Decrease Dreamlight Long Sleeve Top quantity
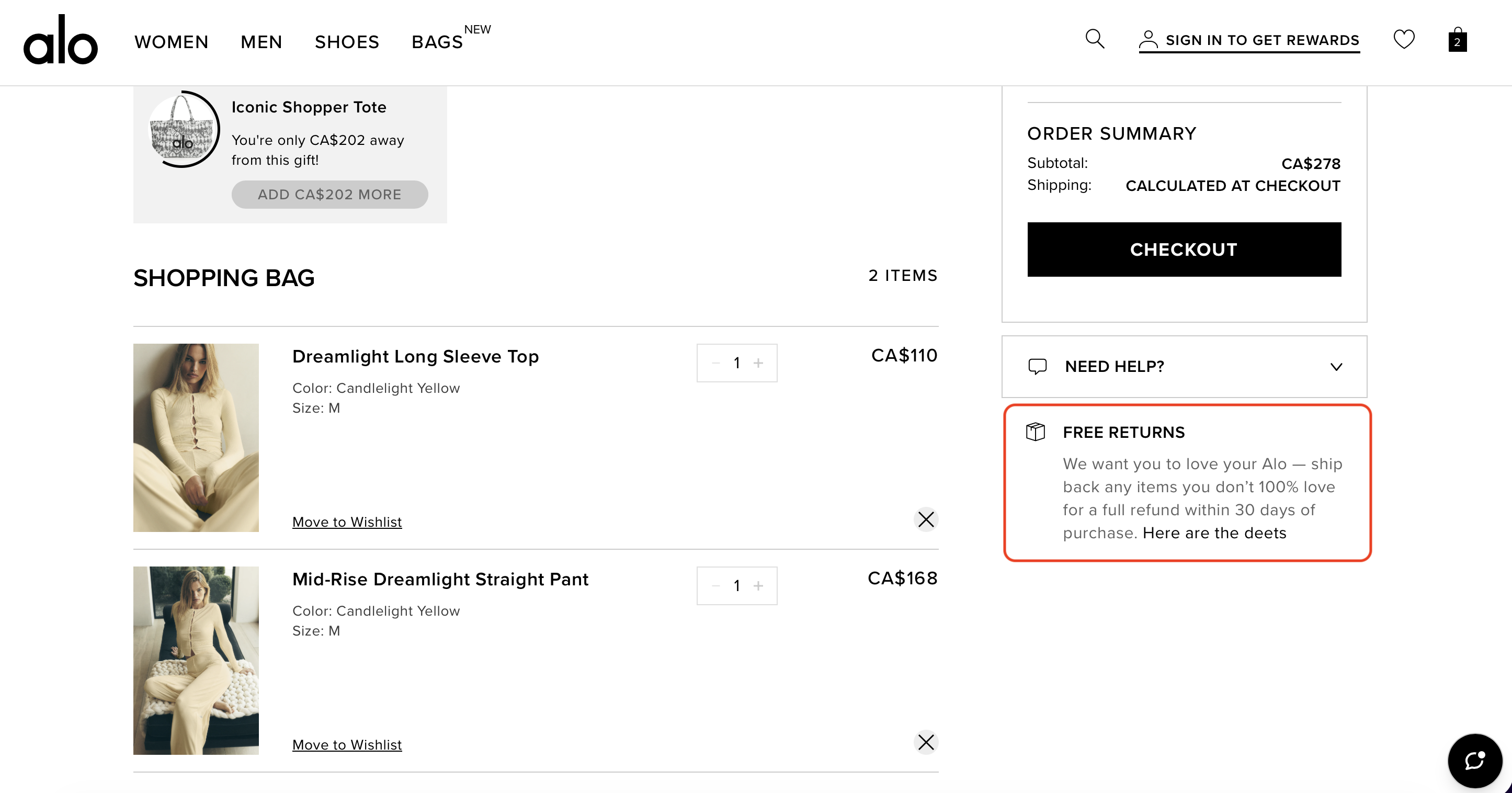The image size is (1512, 793). (x=715, y=364)
